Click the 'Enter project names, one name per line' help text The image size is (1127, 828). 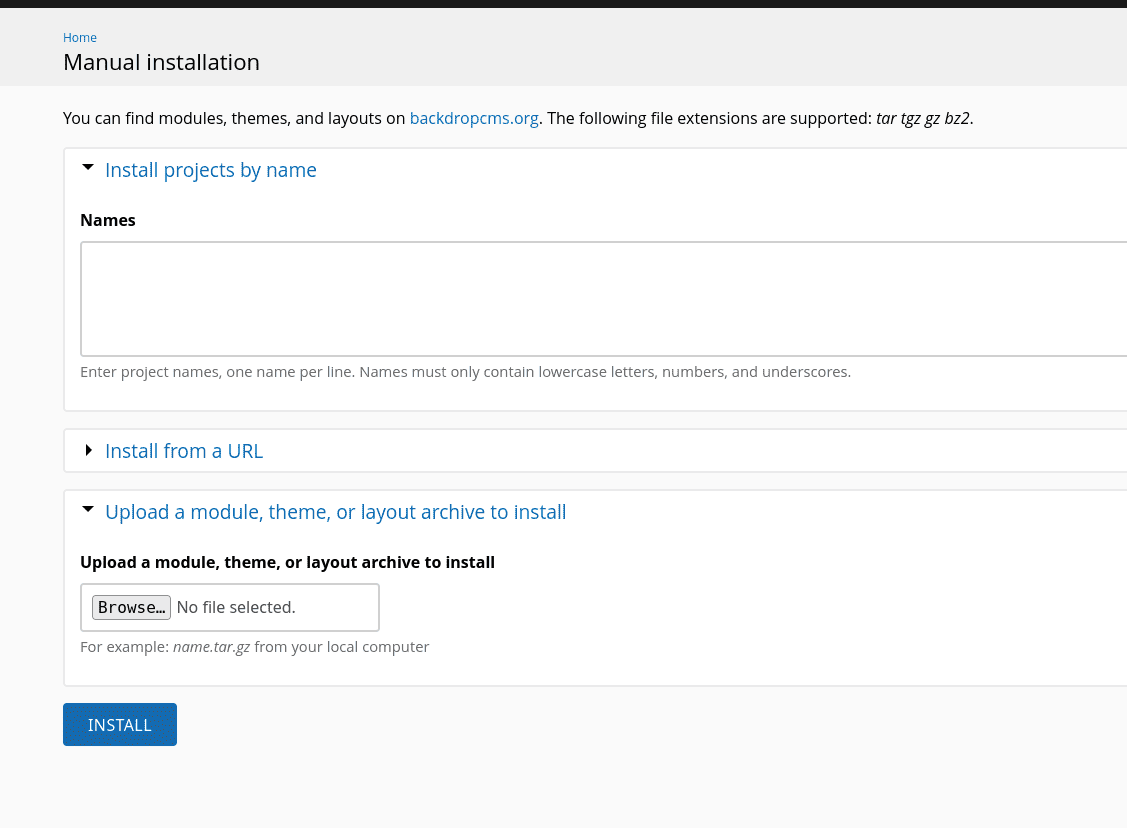pos(466,372)
